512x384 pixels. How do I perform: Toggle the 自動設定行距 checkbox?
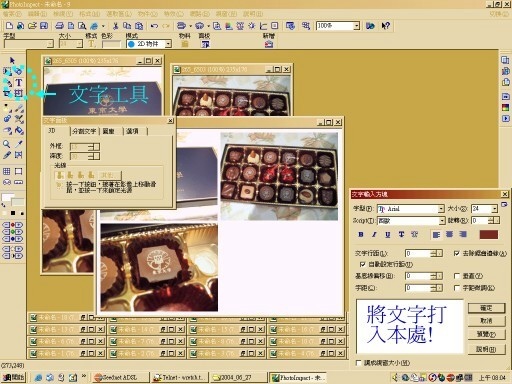point(363,264)
